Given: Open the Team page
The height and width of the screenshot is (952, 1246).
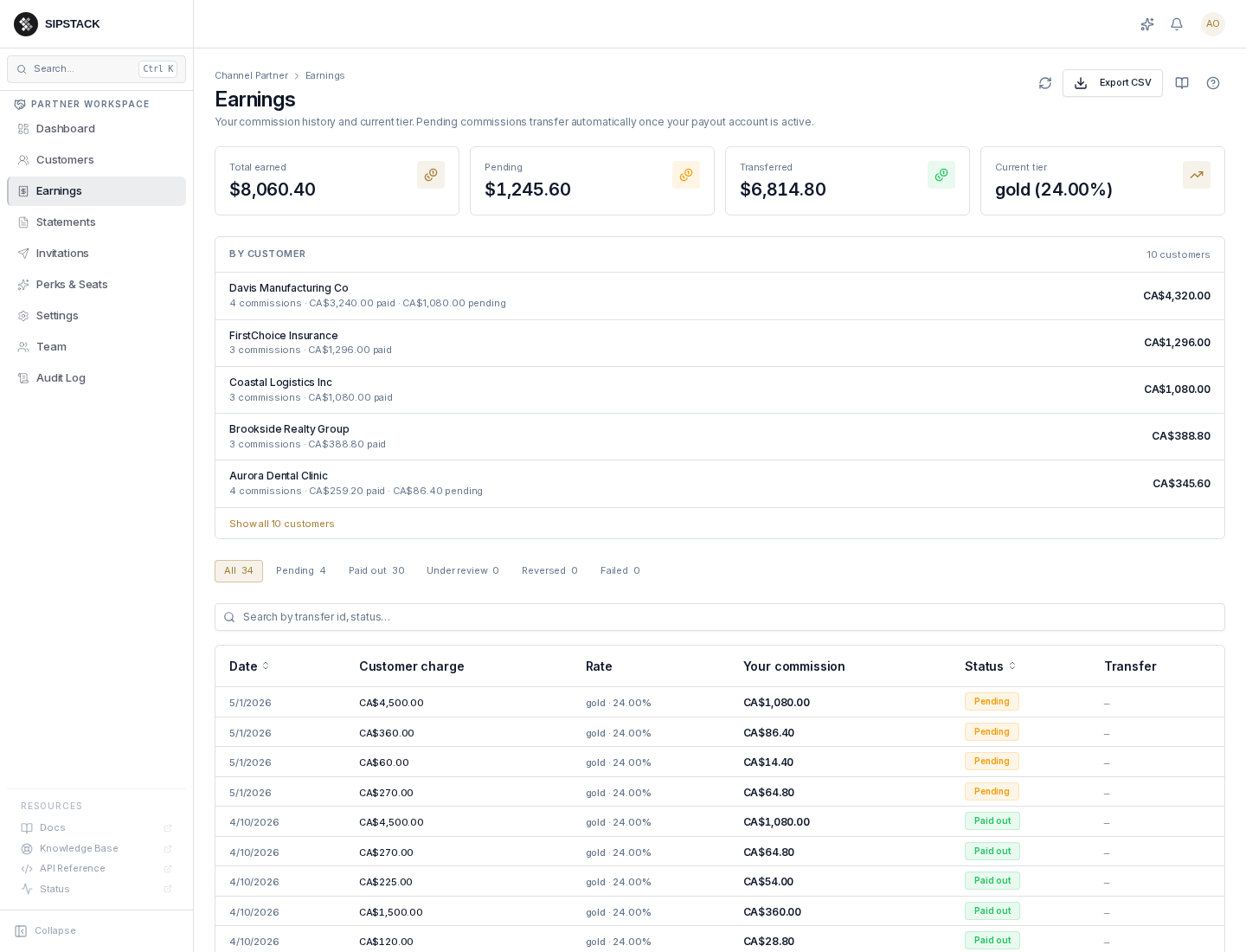Looking at the screenshot, I should 96,347.
